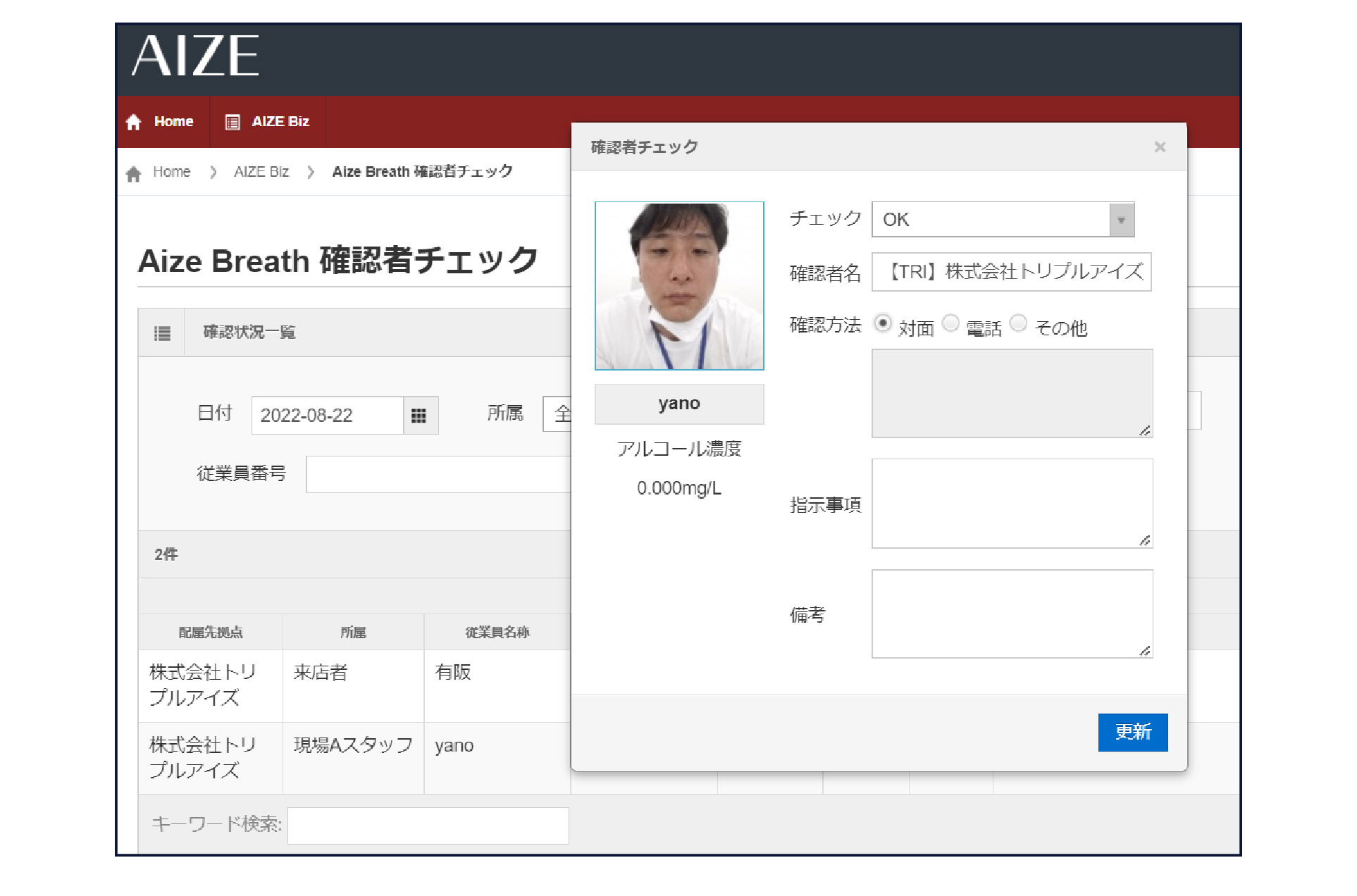Click the チェック dropdown arrow

click(x=1121, y=220)
